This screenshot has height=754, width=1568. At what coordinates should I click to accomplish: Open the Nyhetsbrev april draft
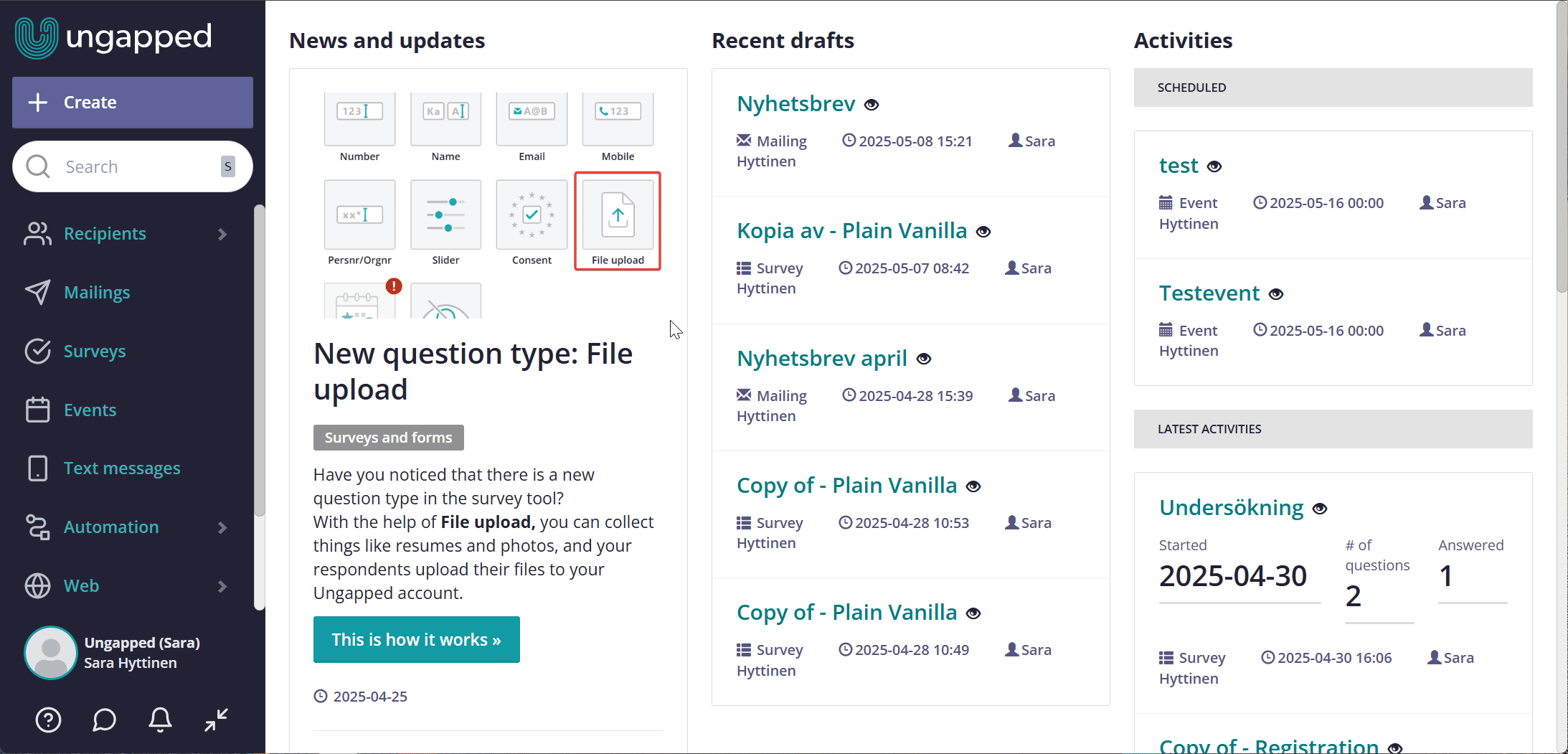(821, 358)
